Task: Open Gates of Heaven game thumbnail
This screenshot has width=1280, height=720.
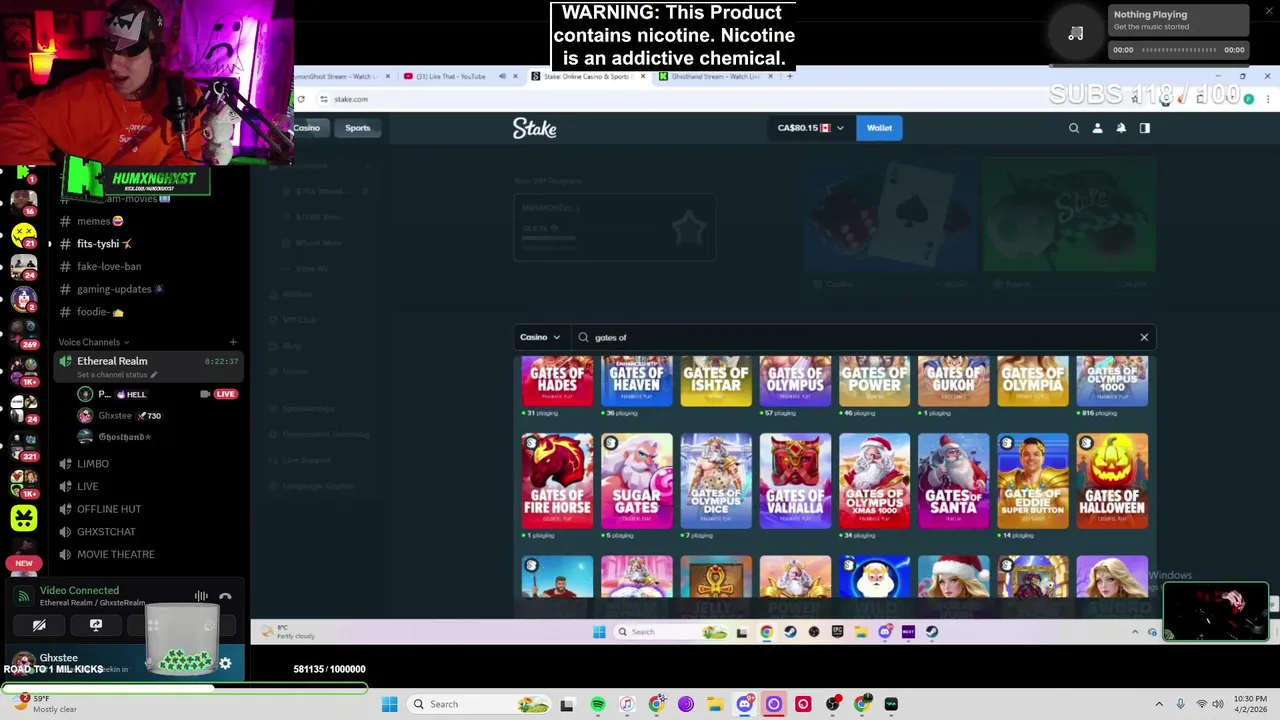Action: point(636,382)
